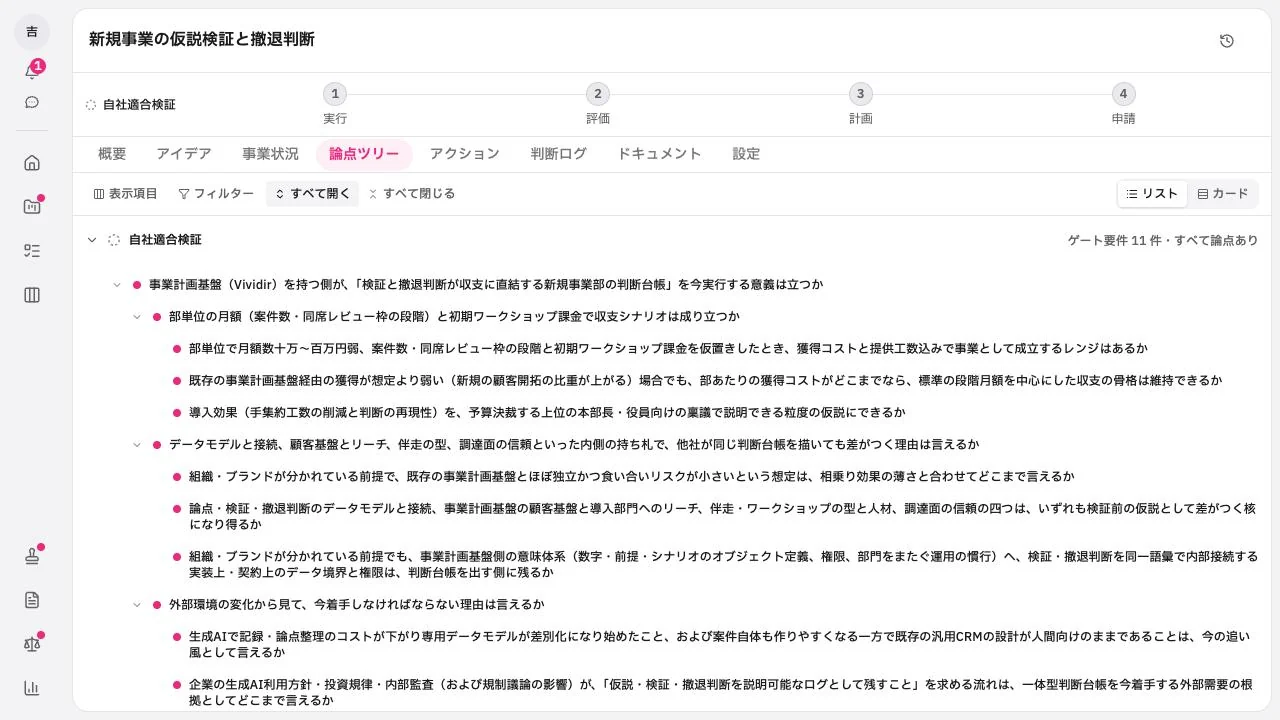This screenshot has height=720, width=1280.
Task: Open item 既存の事業計画基盤経由の獲得が想定より弱い
Action: 705,381
